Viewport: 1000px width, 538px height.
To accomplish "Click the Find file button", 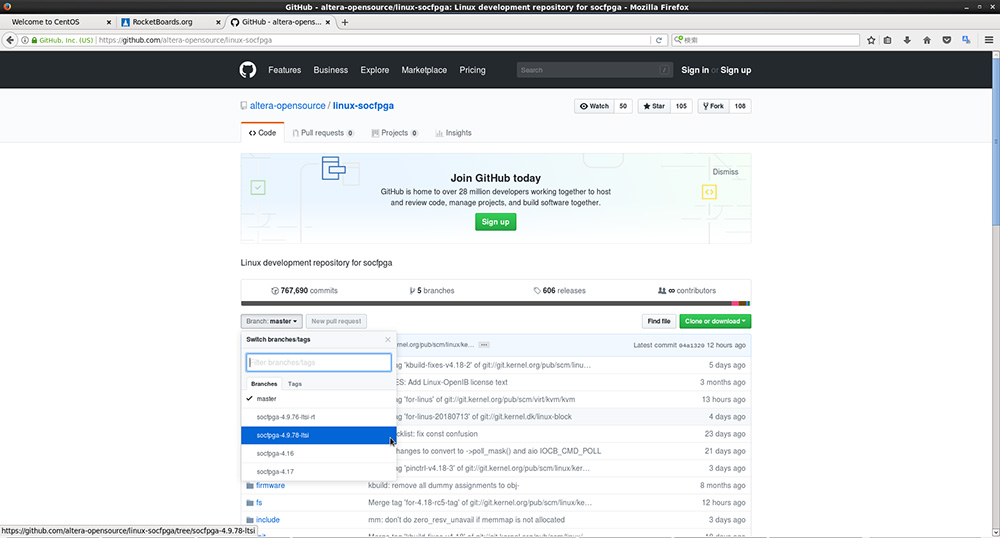I will click(659, 321).
